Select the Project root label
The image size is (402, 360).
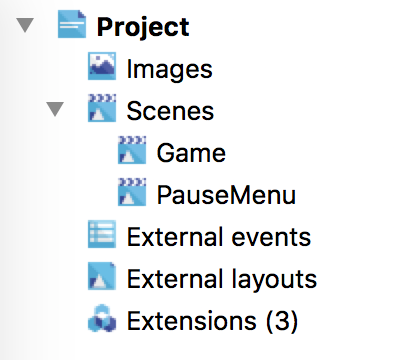(x=143, y=27)
